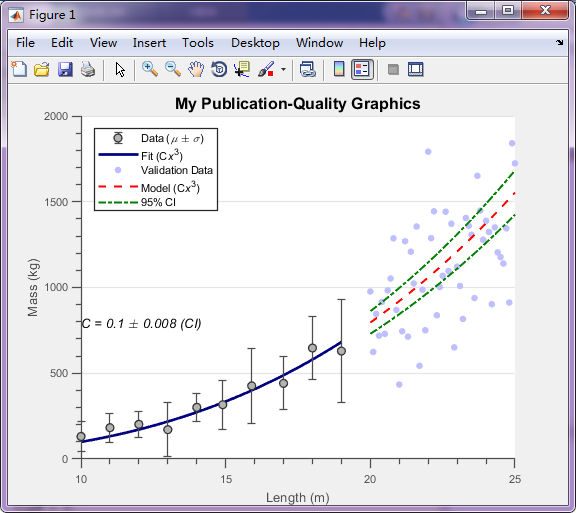Open the File menu
The height and width of the screenshot is (513, 576).
(25, 43)
